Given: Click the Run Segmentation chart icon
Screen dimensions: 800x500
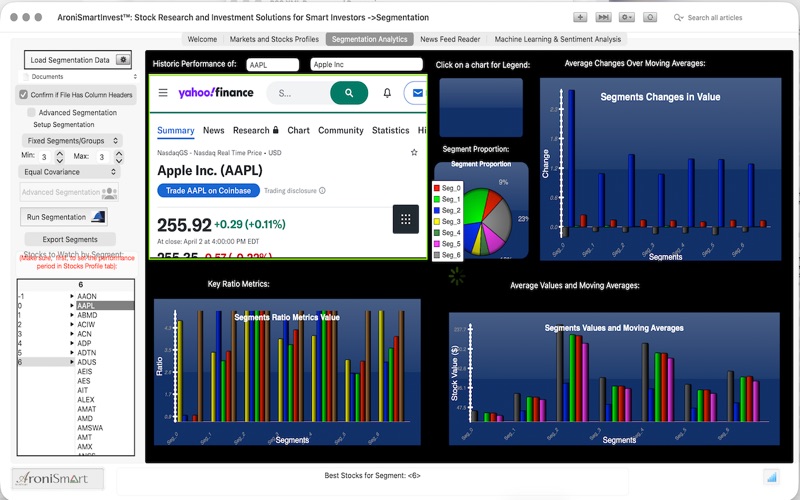Looking at the screenshot, I should coord(98,217).
